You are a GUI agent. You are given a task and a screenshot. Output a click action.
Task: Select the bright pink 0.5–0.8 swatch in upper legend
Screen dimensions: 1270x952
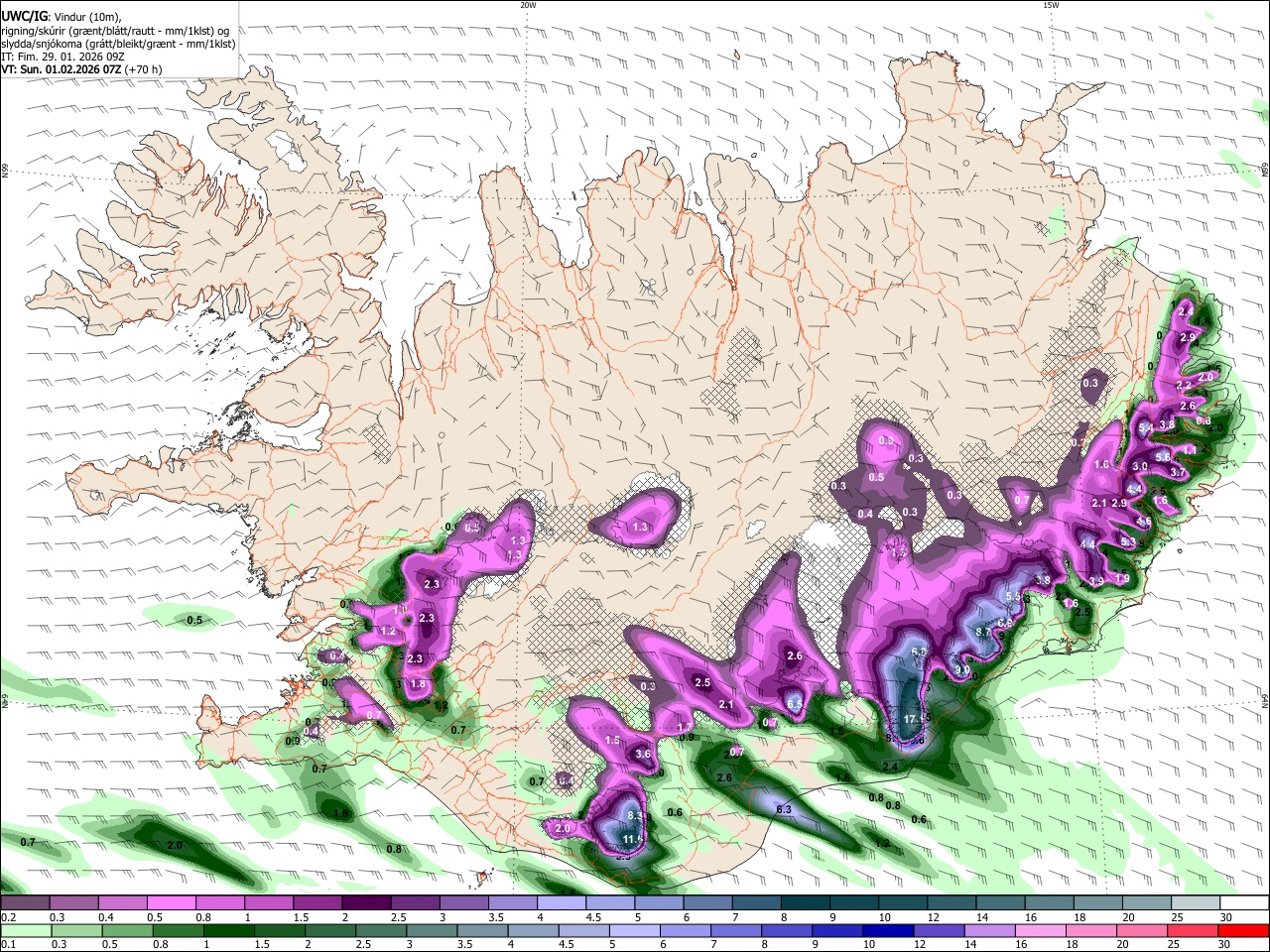[171, 902]
